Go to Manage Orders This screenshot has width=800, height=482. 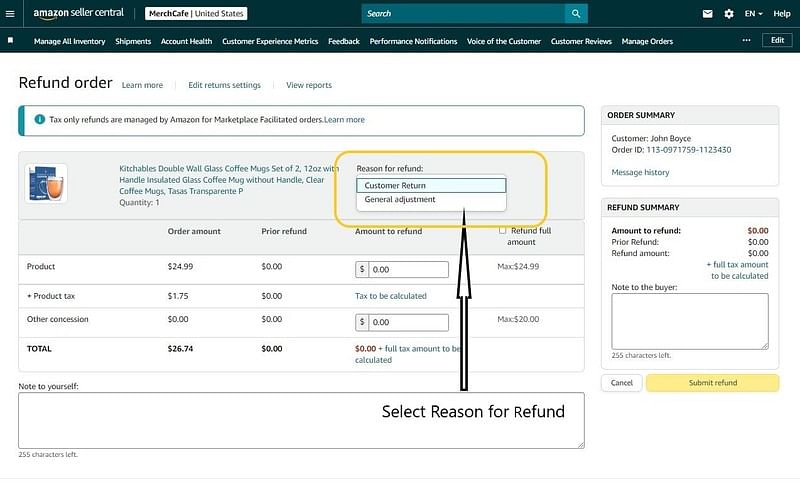click(x=647, y=41)
